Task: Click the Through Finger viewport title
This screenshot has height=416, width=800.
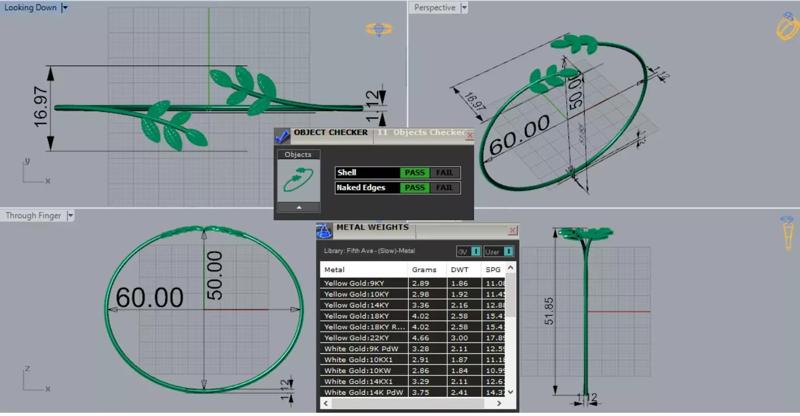Action: (x=33, y=215)
